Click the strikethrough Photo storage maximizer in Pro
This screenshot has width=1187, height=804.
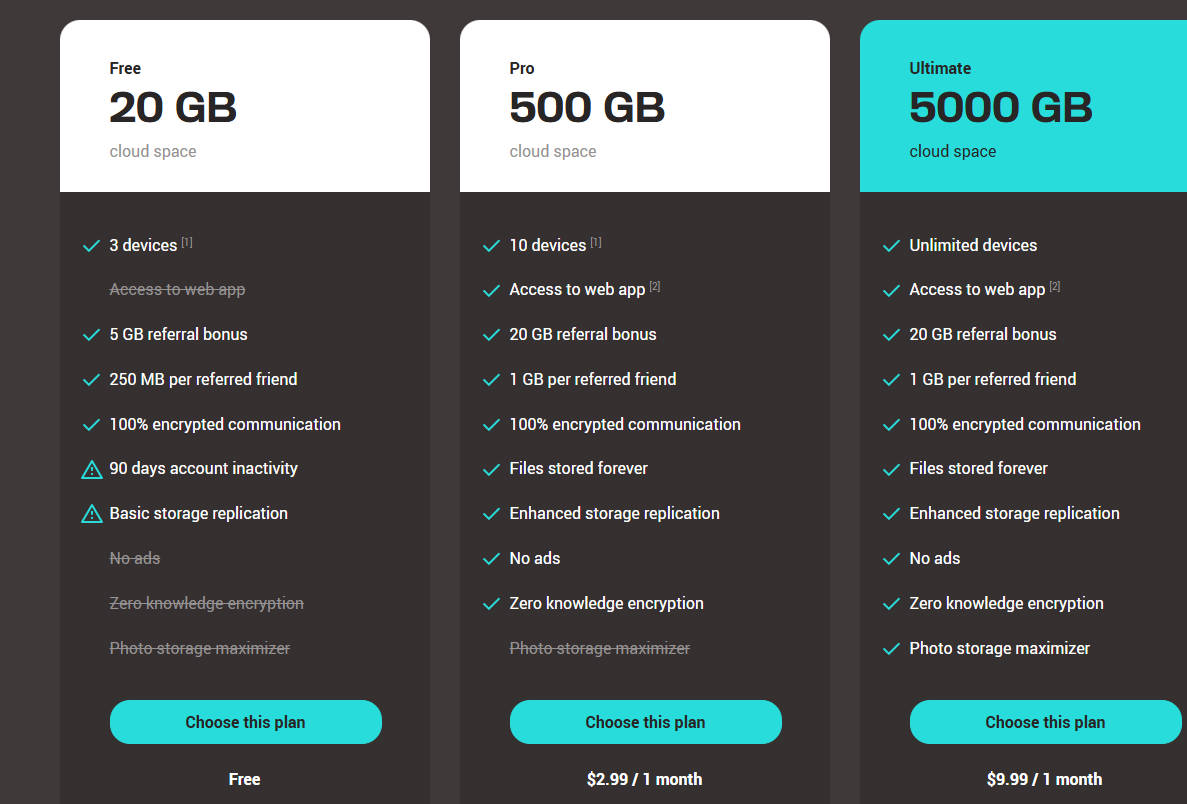point(600,648)
